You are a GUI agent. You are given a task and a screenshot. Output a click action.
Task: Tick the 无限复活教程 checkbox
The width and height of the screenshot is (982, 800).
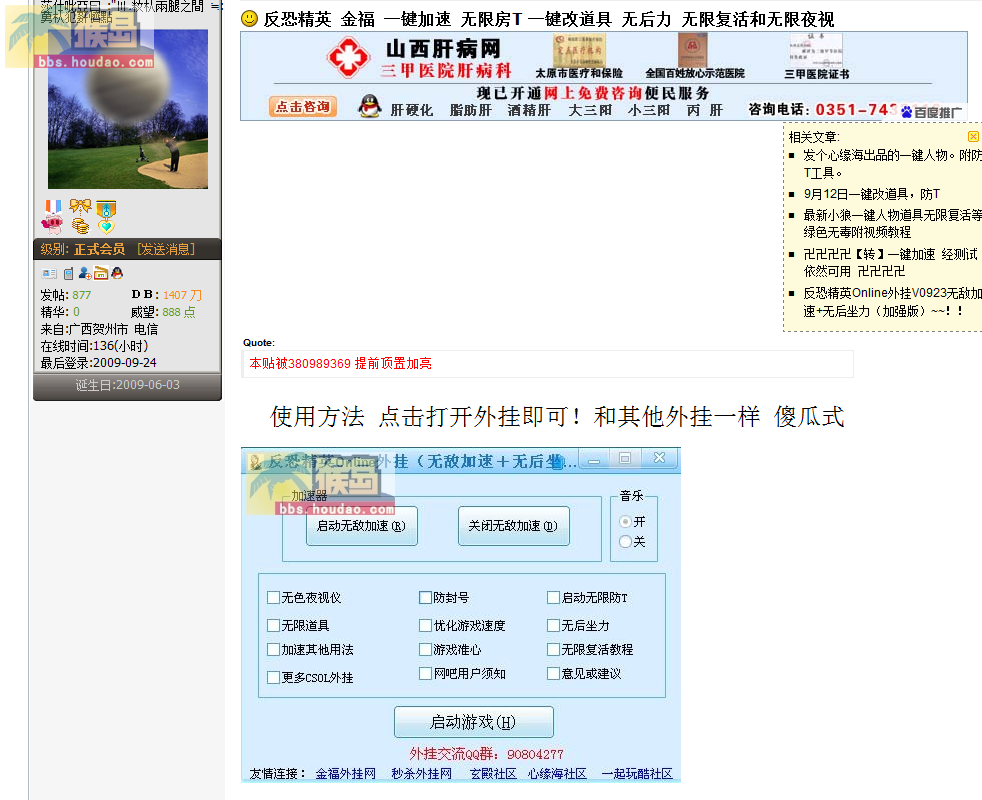(553, 650)
